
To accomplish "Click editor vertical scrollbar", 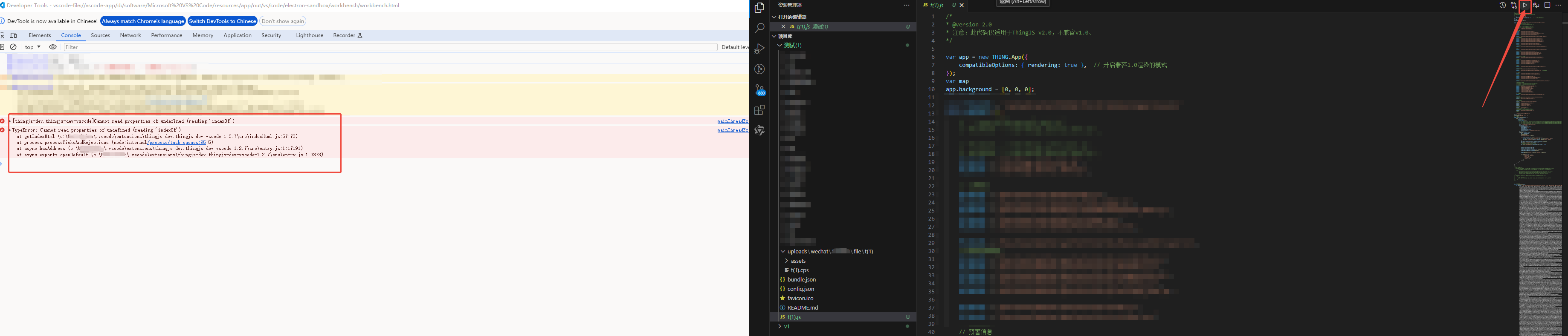I will [1564, 173].
